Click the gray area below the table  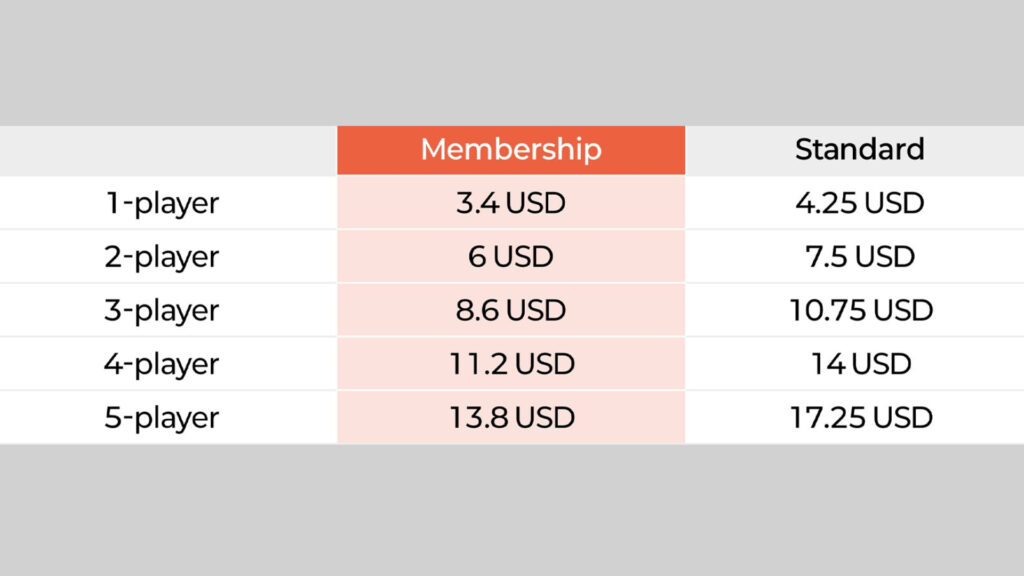(512, 510)
